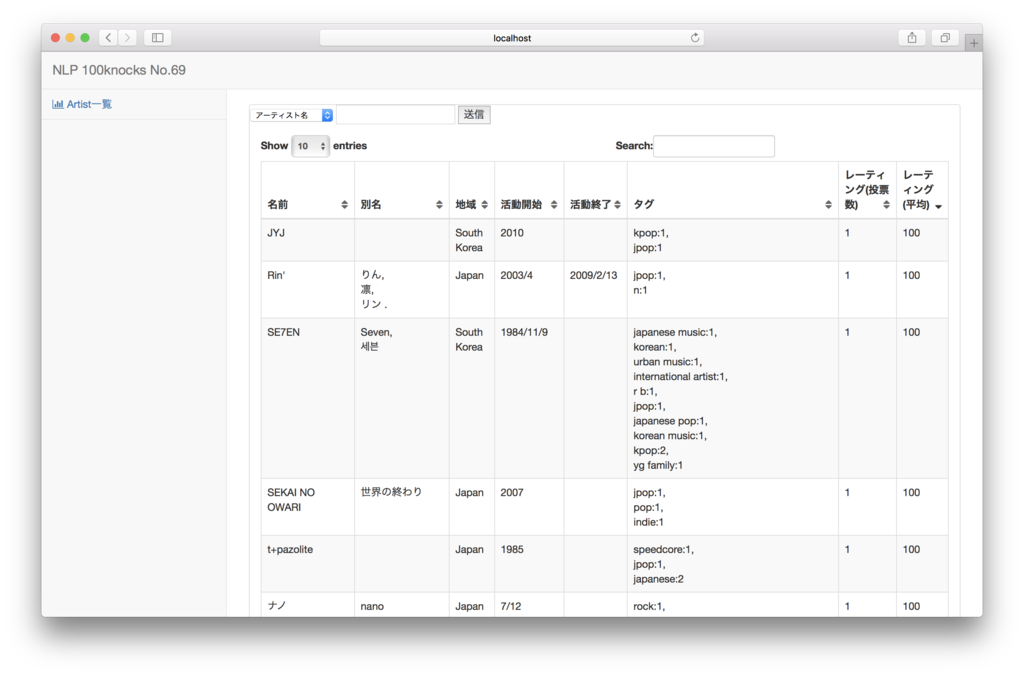Image resolution: width=1024 pixels, height=676 pixels.
Task: Click the speedcore:1 tag text
Action: [x=663, y=549]
